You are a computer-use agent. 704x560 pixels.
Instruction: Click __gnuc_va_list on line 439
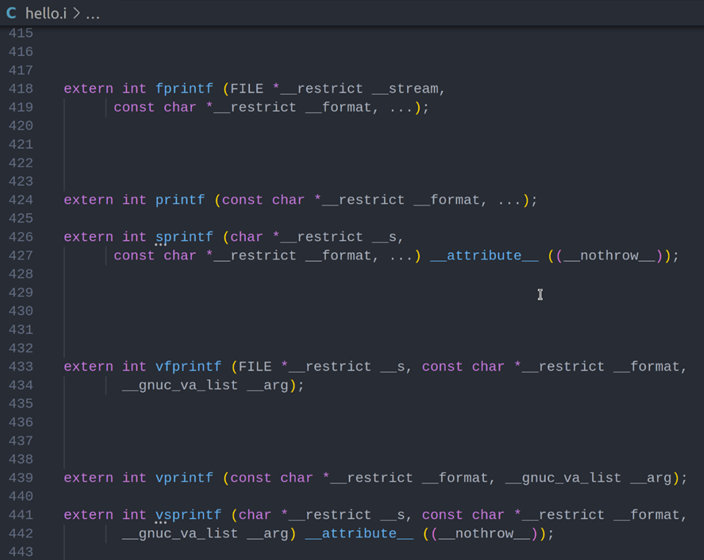[x=563, y=478]
